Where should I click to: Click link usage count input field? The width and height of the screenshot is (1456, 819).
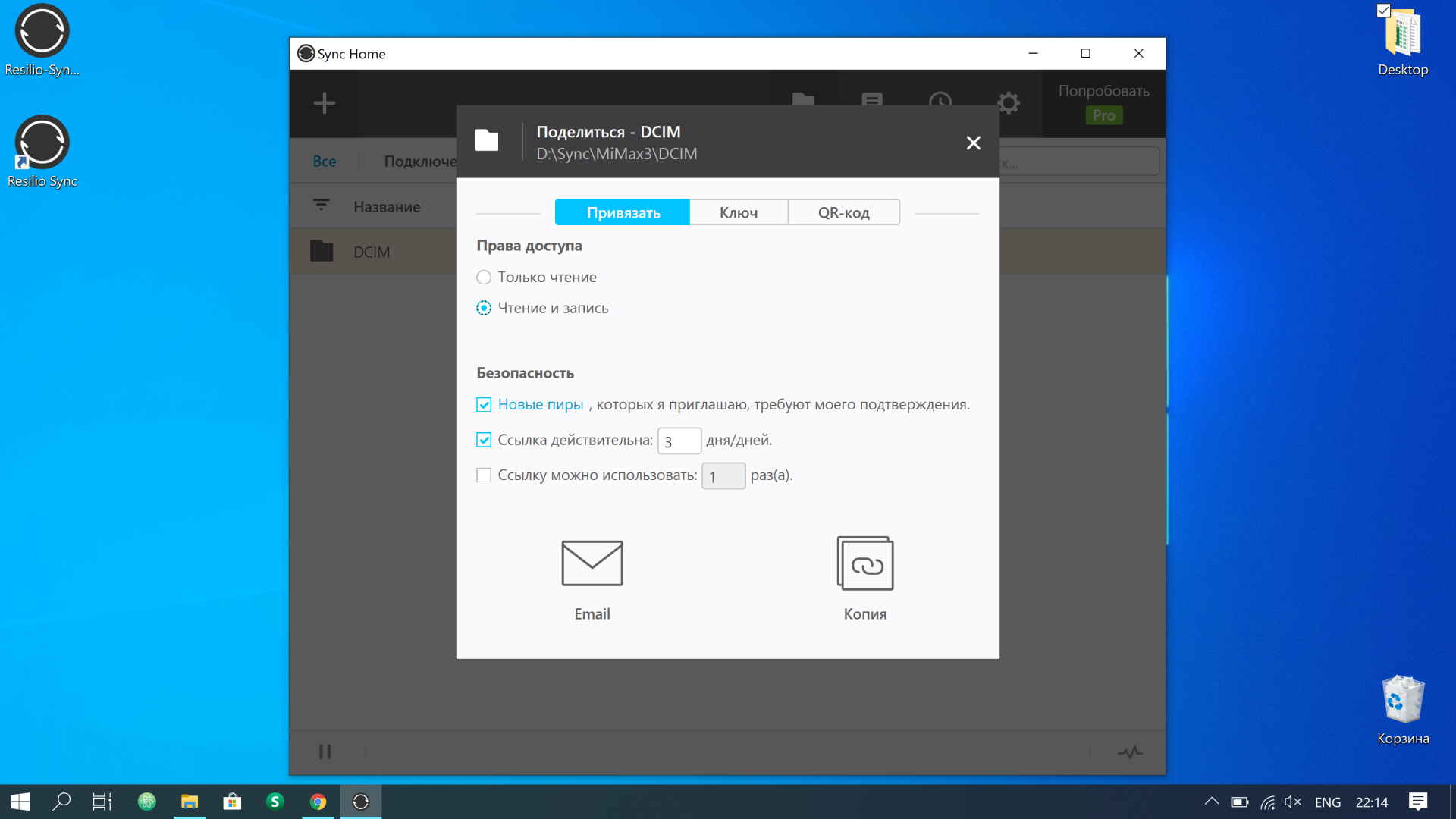pos(723,476)
